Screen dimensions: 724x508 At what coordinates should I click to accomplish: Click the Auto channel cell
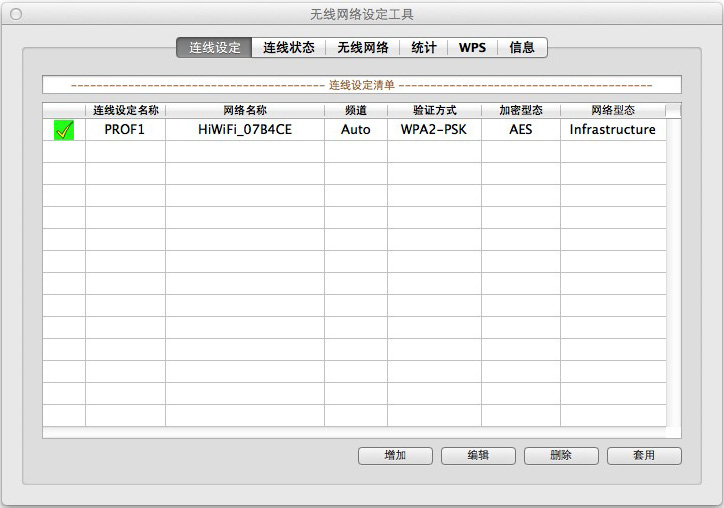click(x=356, y=130)
